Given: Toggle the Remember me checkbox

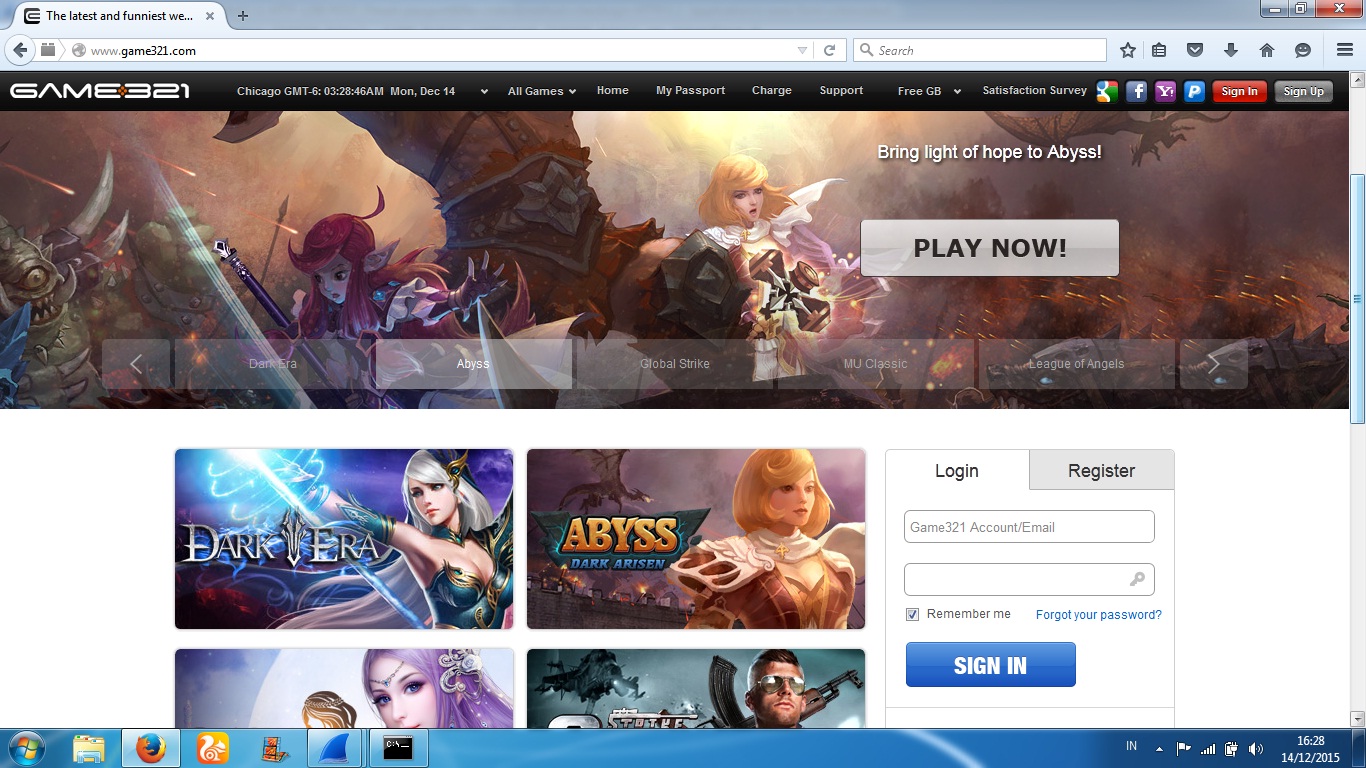Looking at the screenshot, I should click(x=912, y=615).
